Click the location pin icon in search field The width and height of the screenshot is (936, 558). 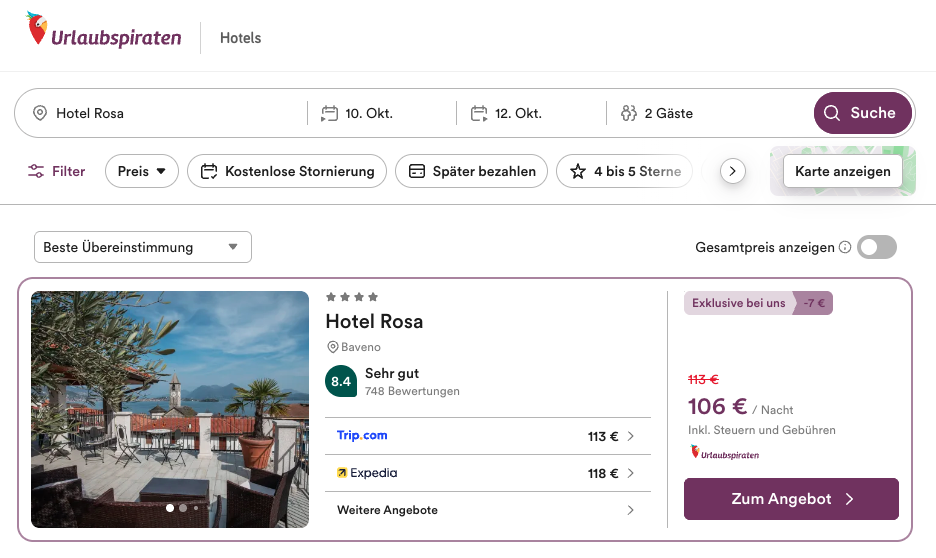40,114
